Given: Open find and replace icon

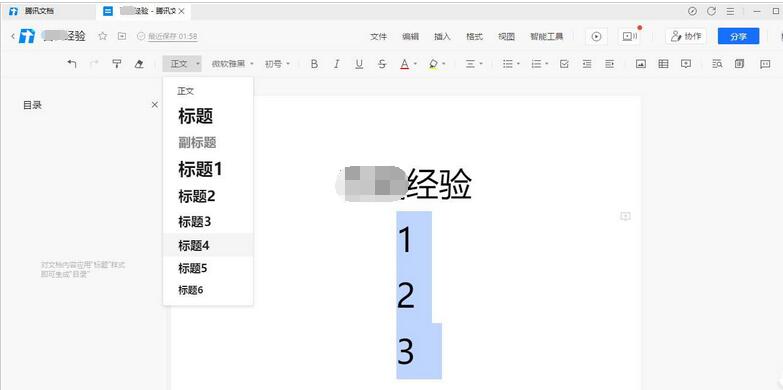Looking at the screenshot, I should point(717,64).
